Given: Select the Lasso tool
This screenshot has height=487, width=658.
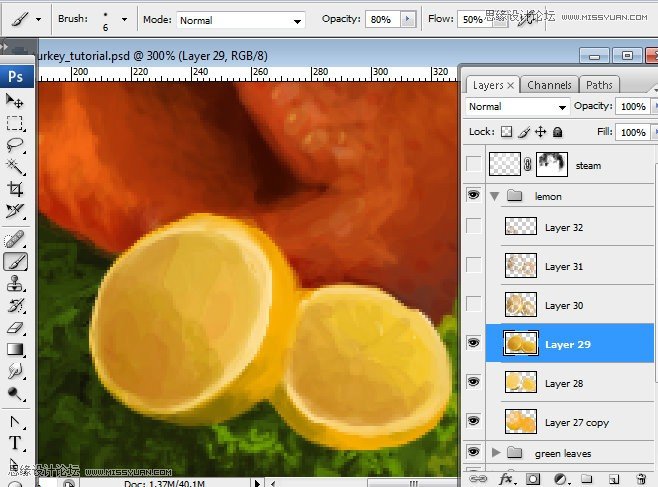Looking at the screenshot, I should tap(15, 145).
